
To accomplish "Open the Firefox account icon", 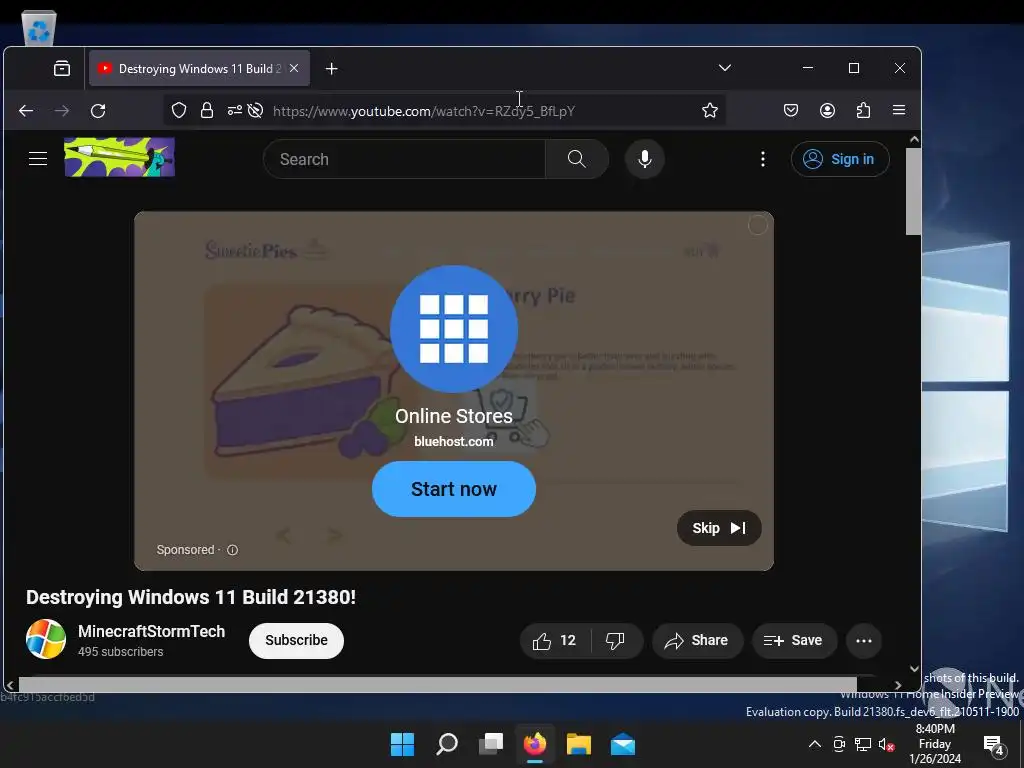I will [x=827, y=110].
